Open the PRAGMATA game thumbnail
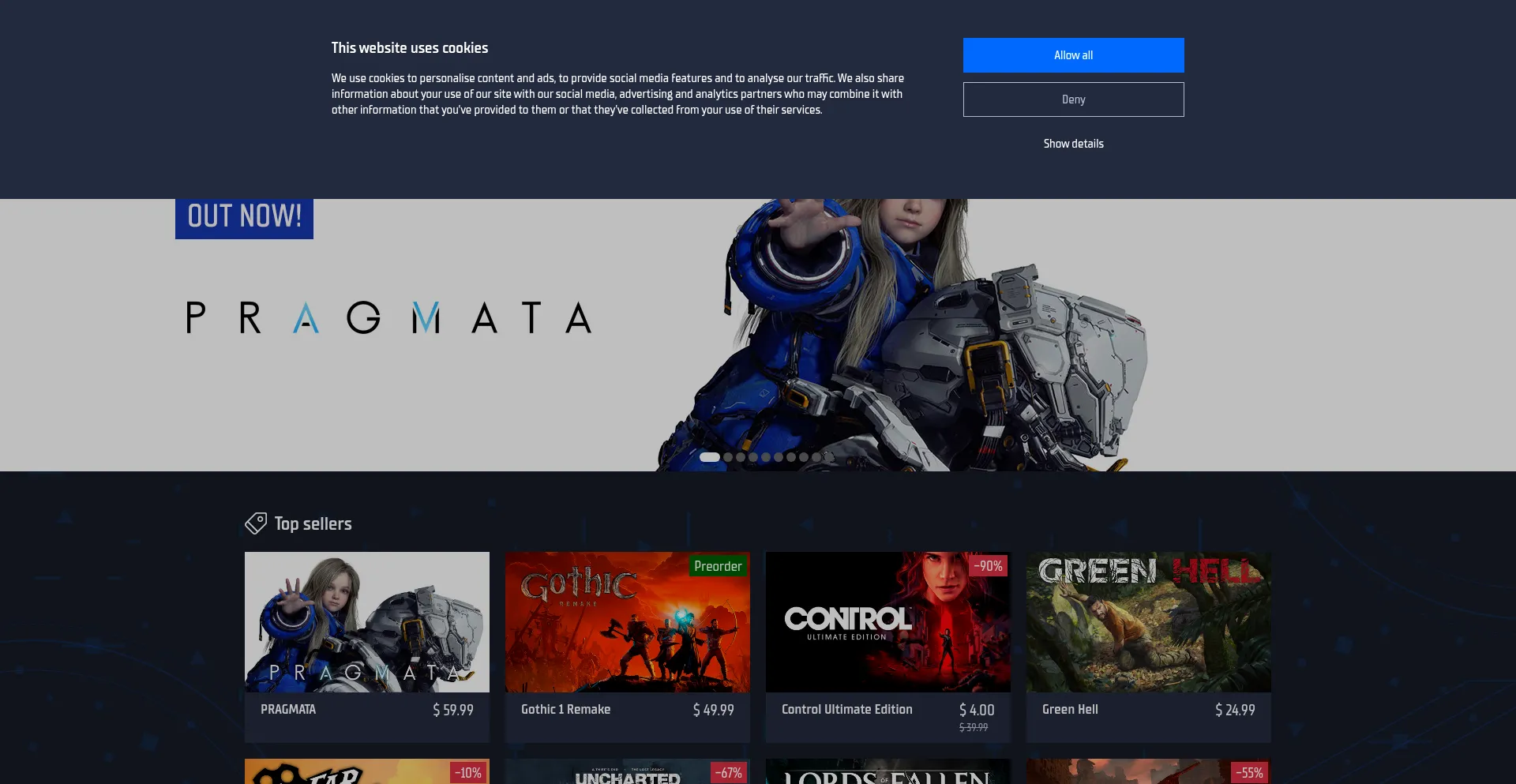Viewport: 1516px width, 784px height. [367, 622]
